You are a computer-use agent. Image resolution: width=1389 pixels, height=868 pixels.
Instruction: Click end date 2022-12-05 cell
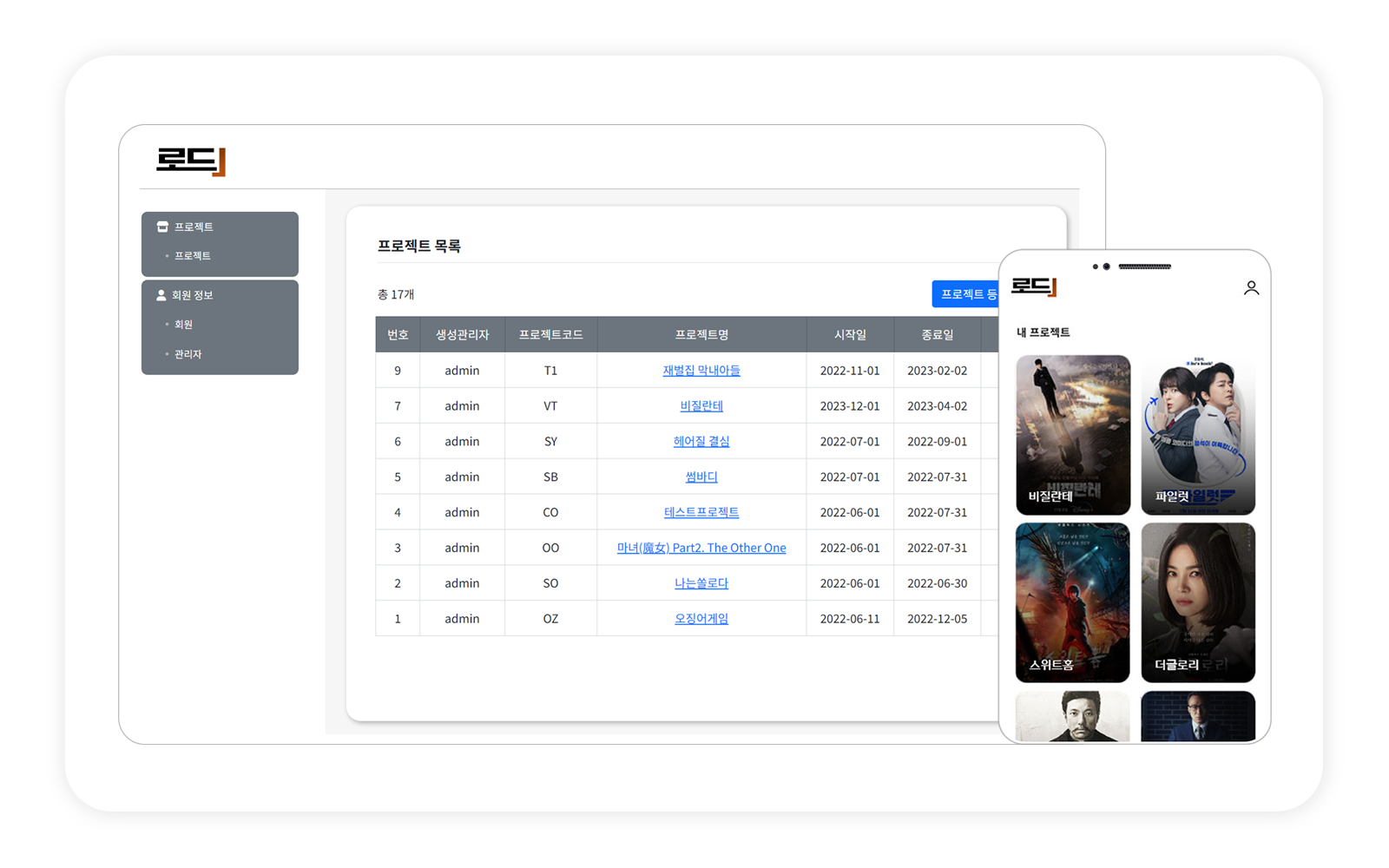(937, 620)
